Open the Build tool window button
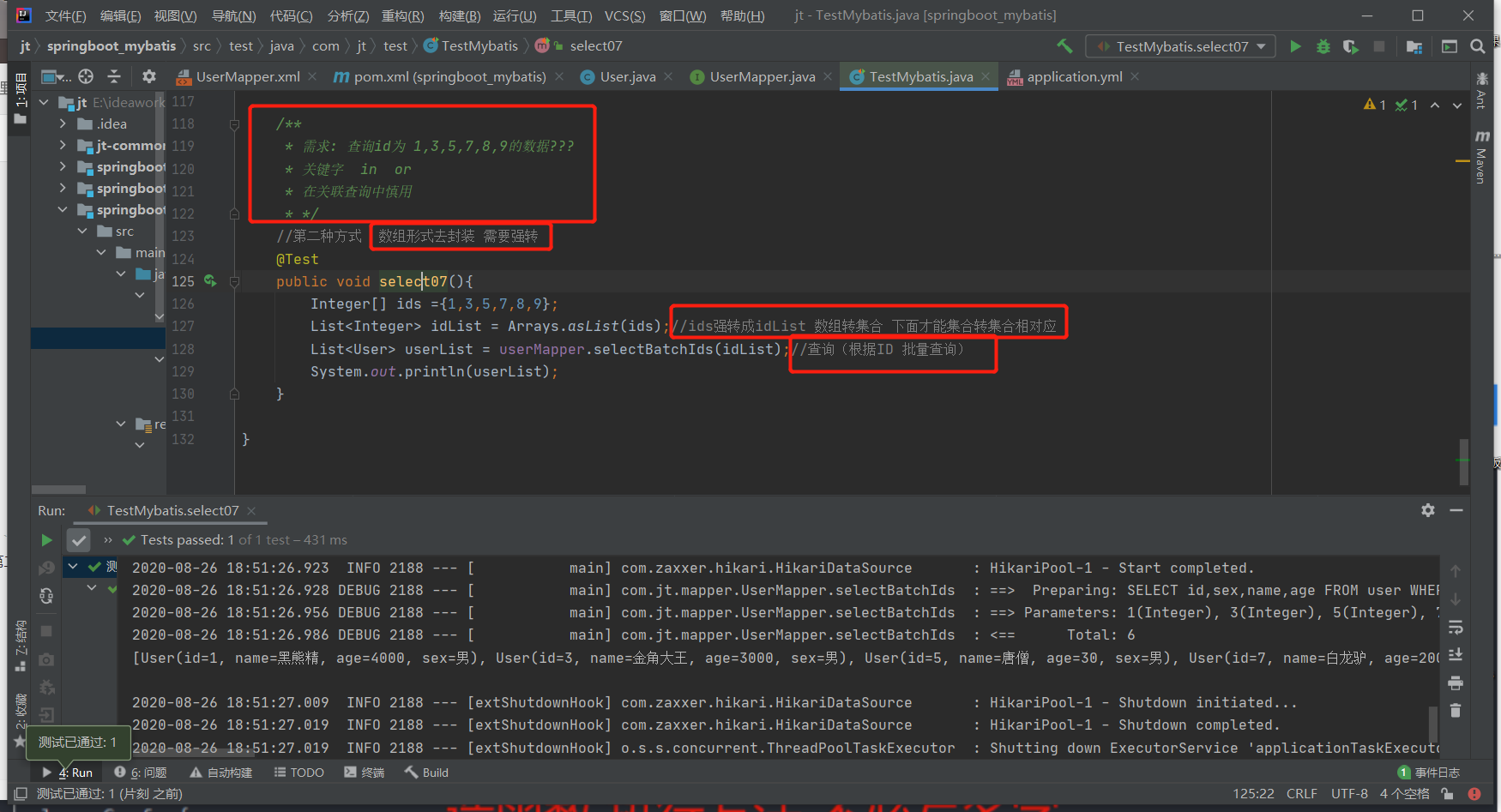 click(x=426, y=773)
